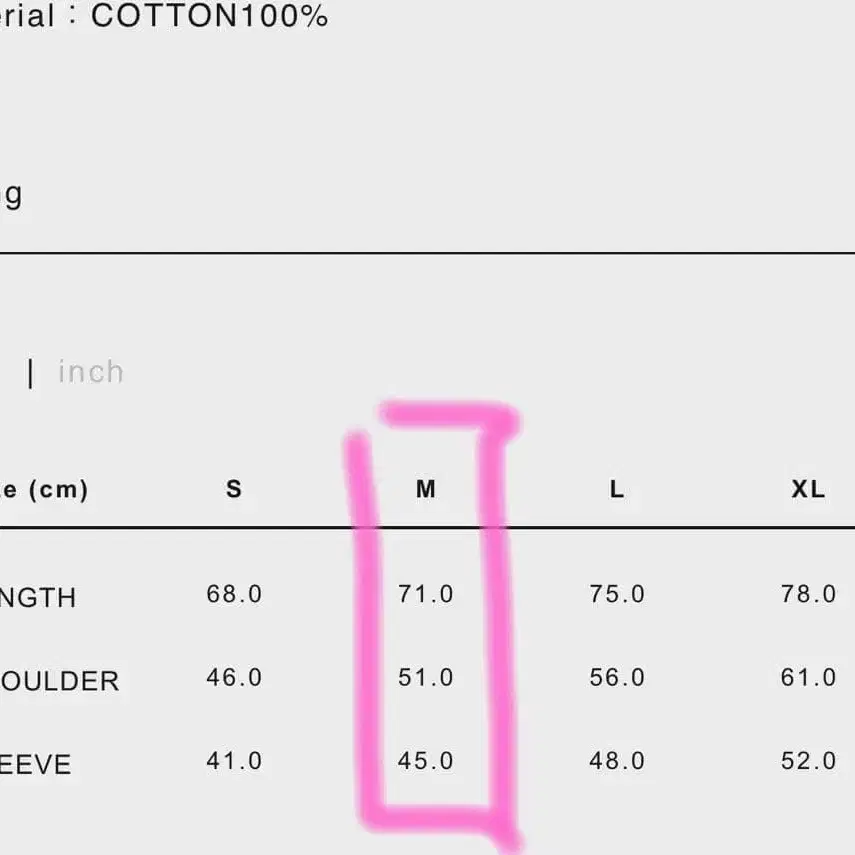The width and height of the screenshot is (855, 855).
Task: Click the S shoulder value 46.0
Action: point(234,678)
